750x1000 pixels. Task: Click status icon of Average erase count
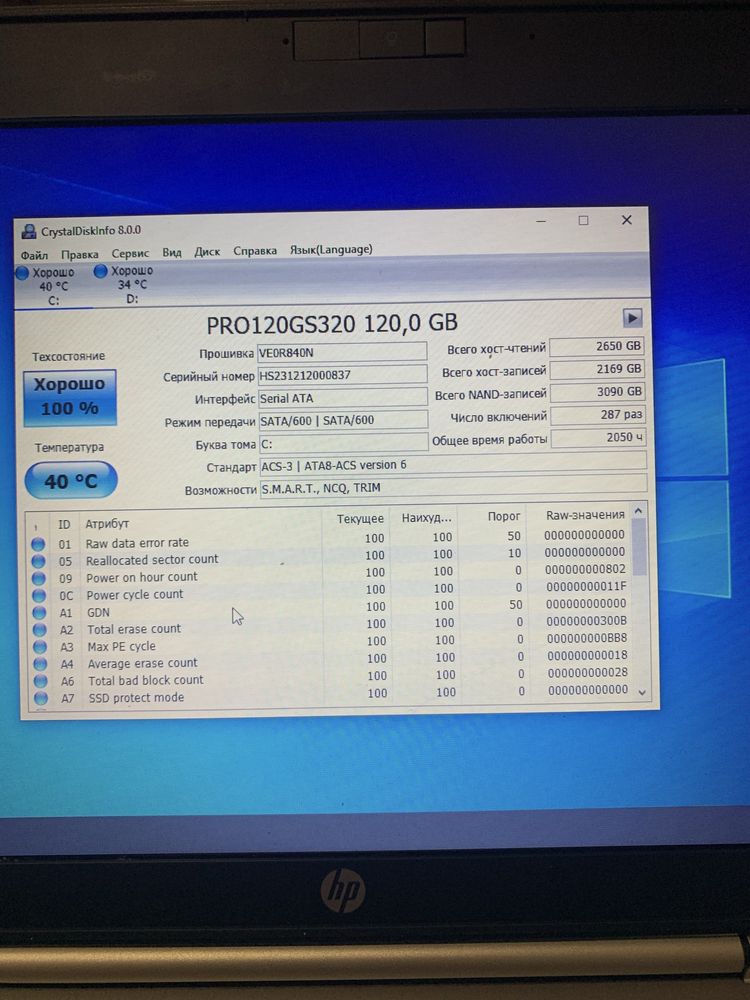(x=41, y=664)
